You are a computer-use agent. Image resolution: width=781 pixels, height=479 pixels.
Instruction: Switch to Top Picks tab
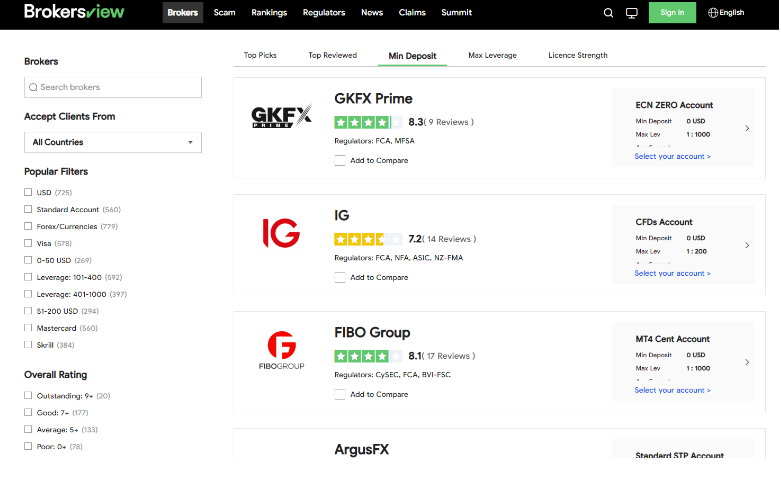[260, 55]
